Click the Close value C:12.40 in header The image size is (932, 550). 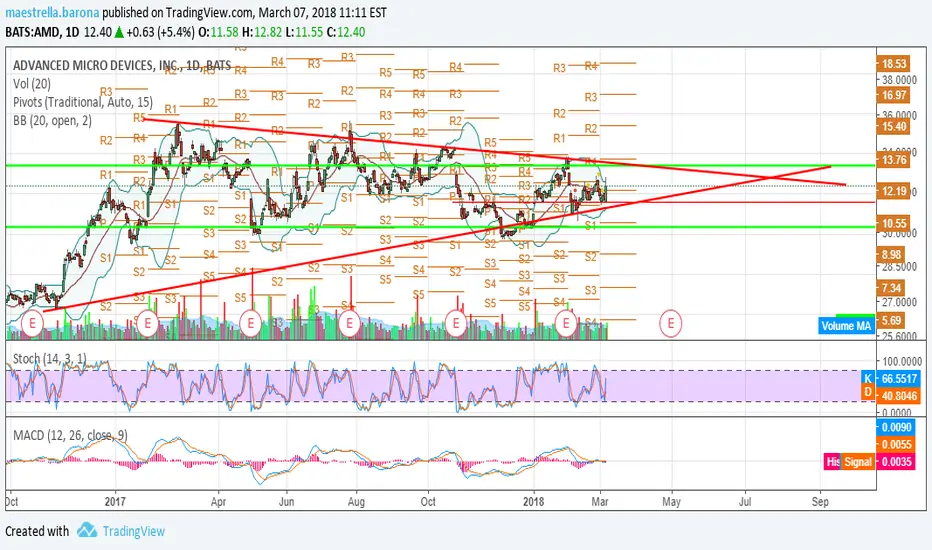345,32
